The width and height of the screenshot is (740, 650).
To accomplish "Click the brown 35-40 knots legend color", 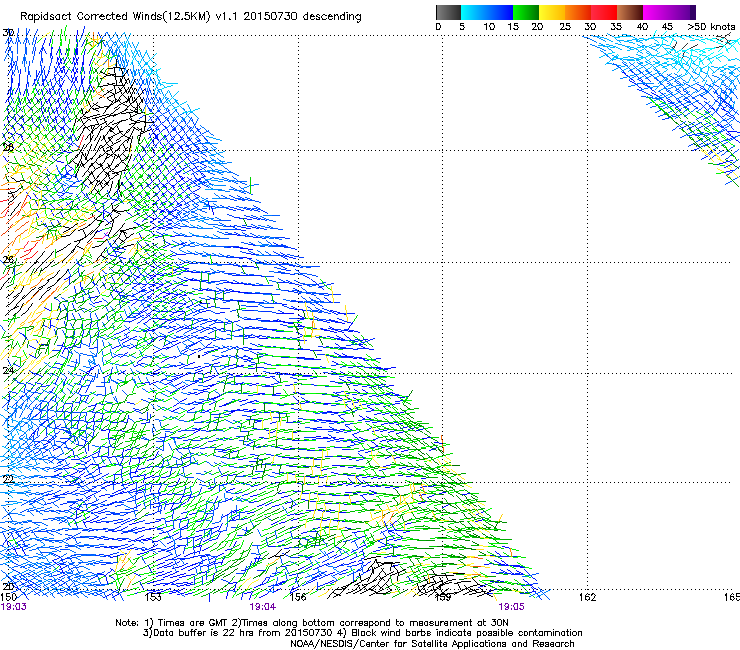I will pyautogui.click(x=630, y=12).
